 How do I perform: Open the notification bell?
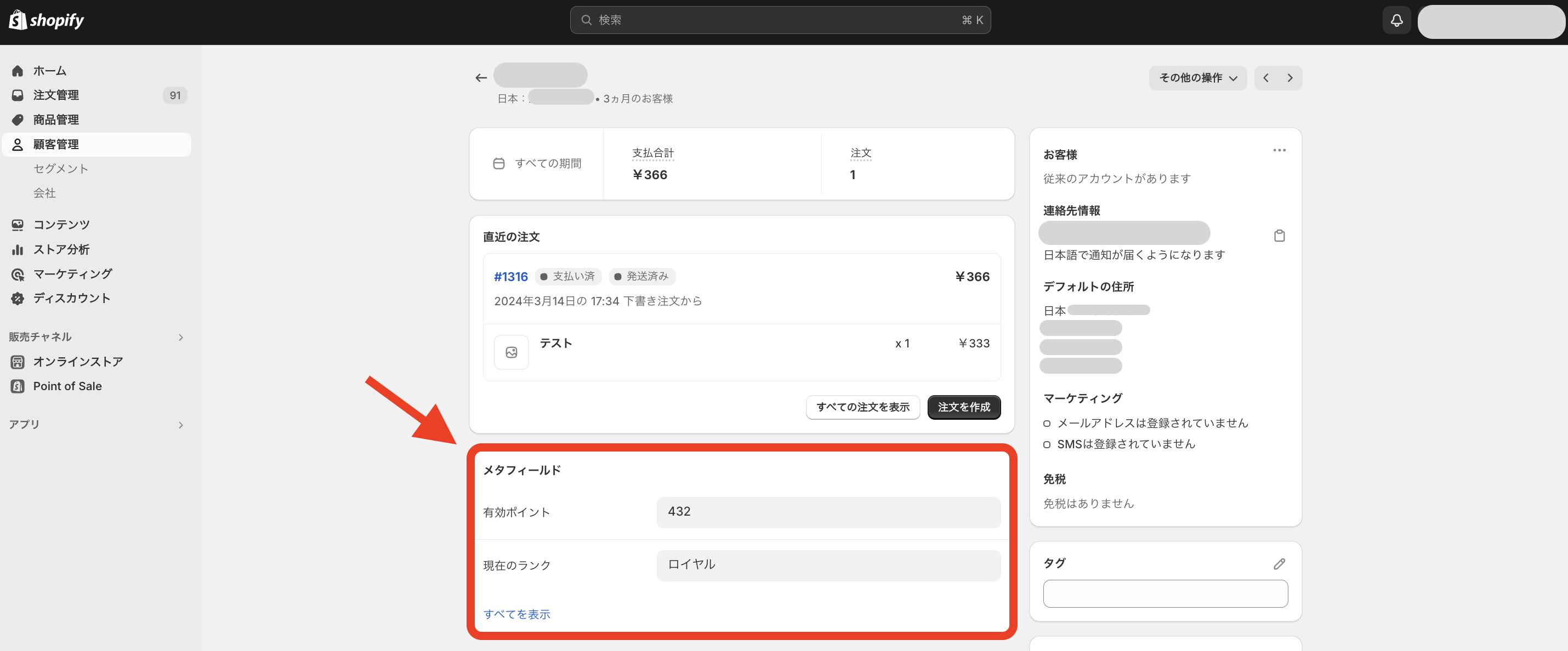1396,20
